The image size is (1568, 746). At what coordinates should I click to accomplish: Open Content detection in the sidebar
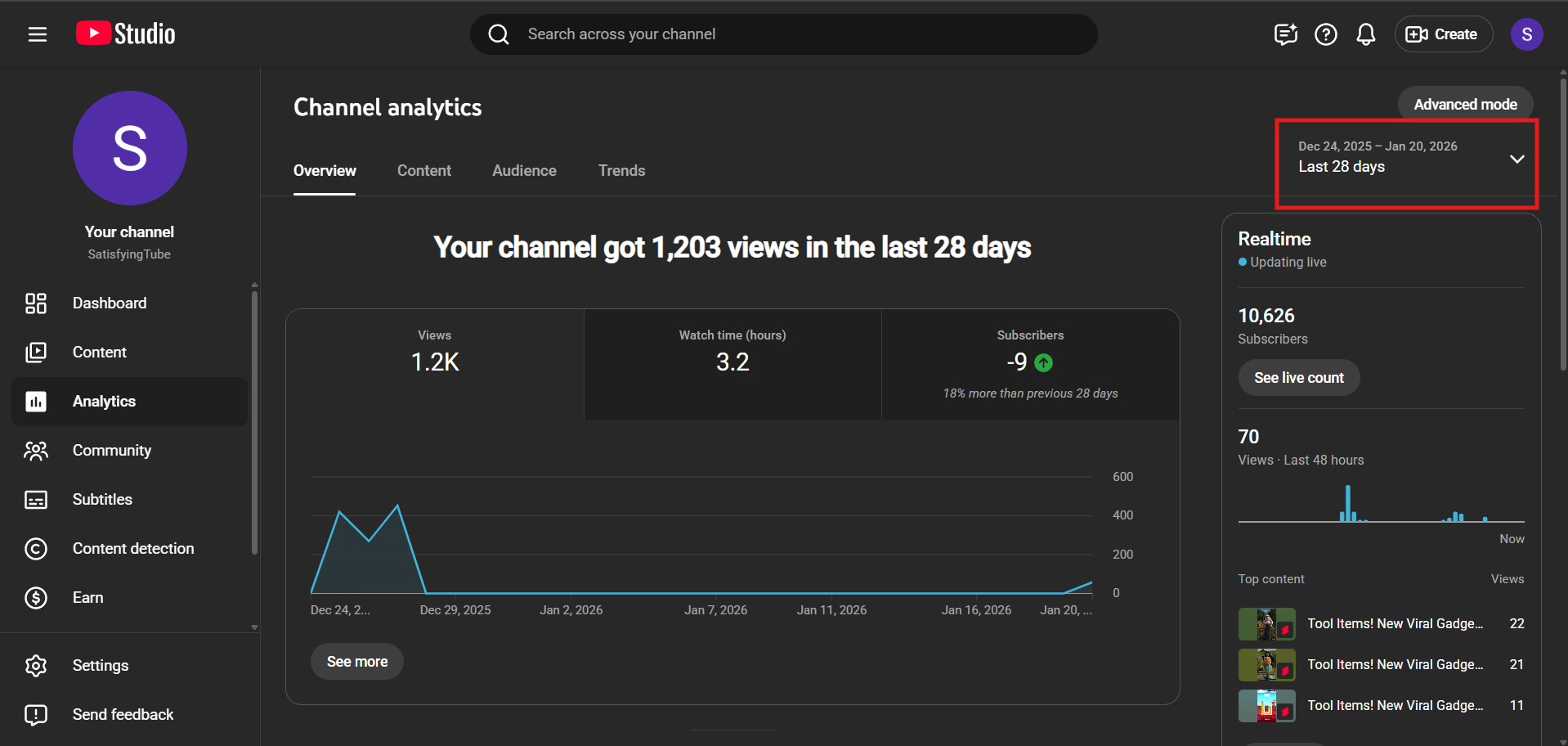point(132,549)
